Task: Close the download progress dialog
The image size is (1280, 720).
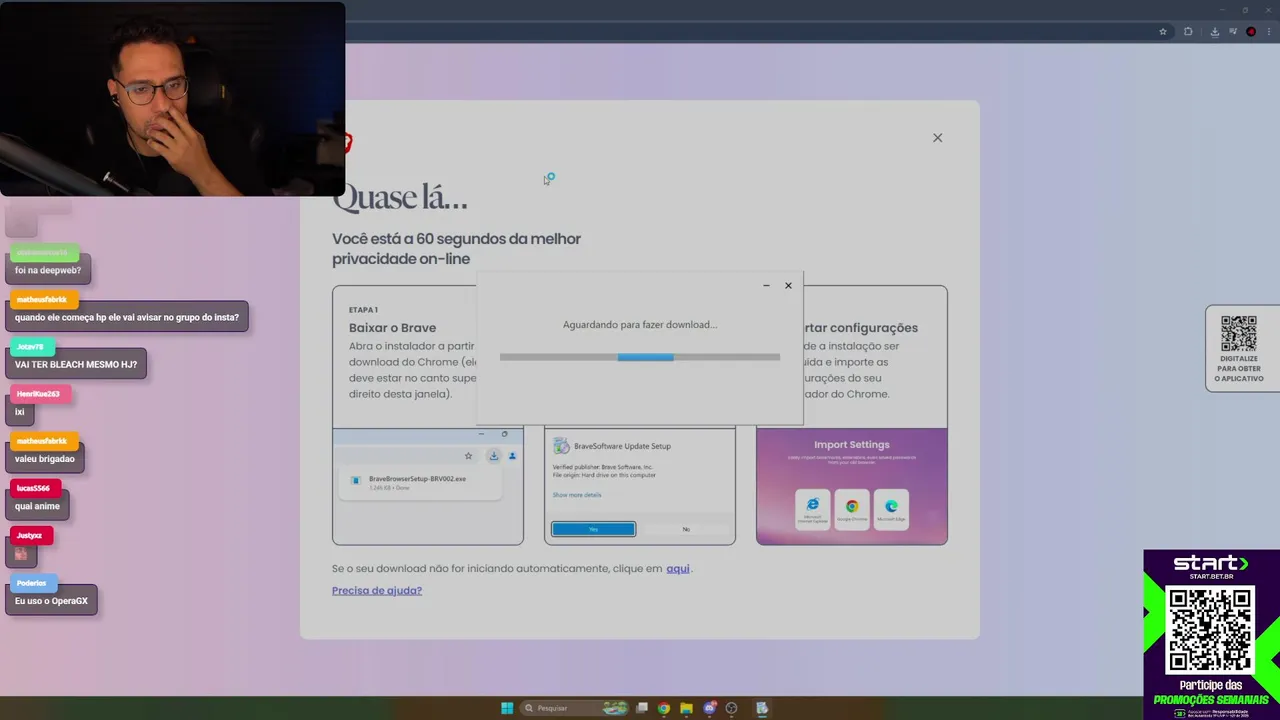Action: coord(788,286)
